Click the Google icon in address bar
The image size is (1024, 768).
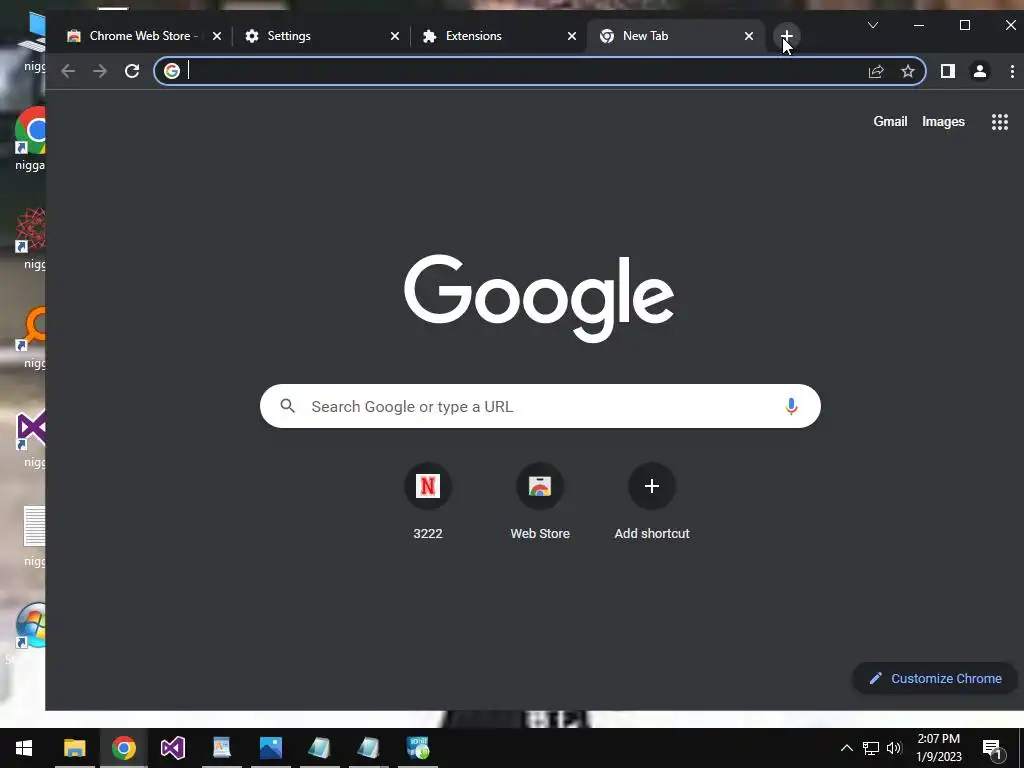(172, 71)
